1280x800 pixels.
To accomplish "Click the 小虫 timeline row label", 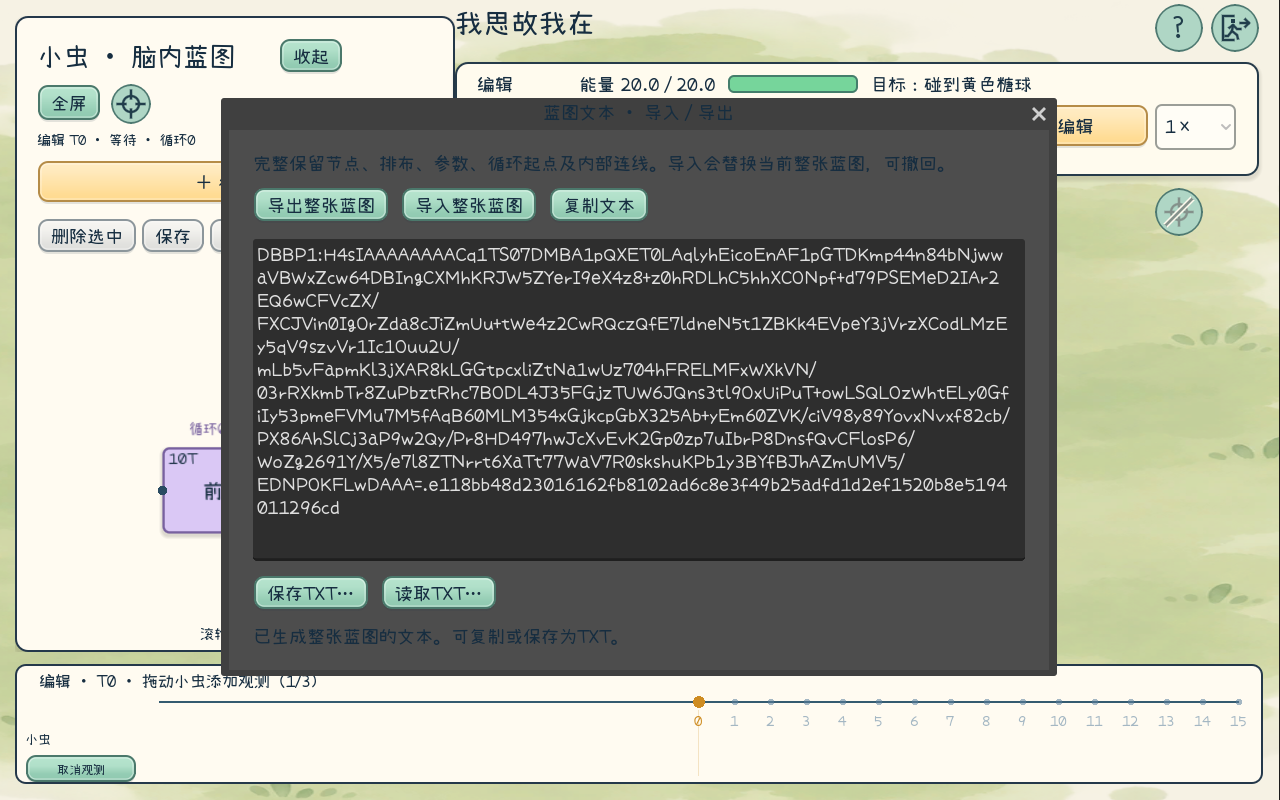I will pos(39,740).
